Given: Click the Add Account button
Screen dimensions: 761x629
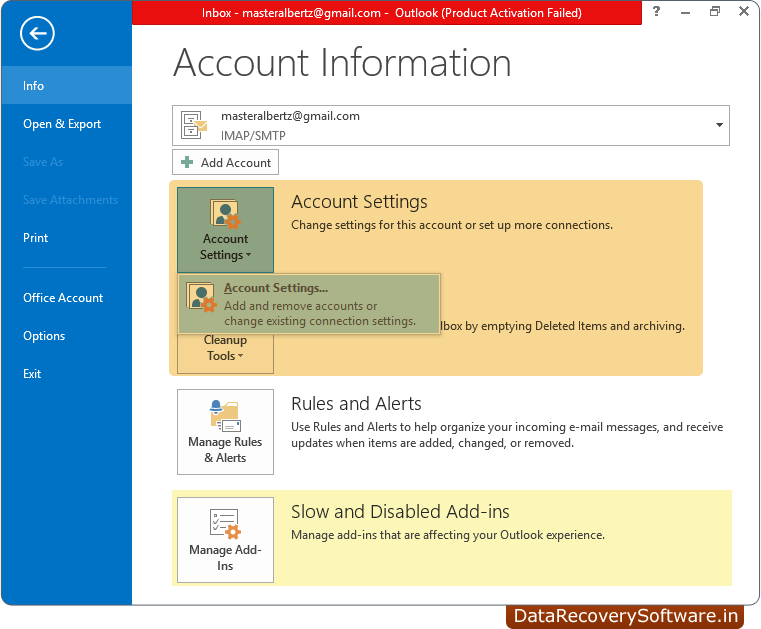Looking at the screenshot, I should click(x=225, y=162).
